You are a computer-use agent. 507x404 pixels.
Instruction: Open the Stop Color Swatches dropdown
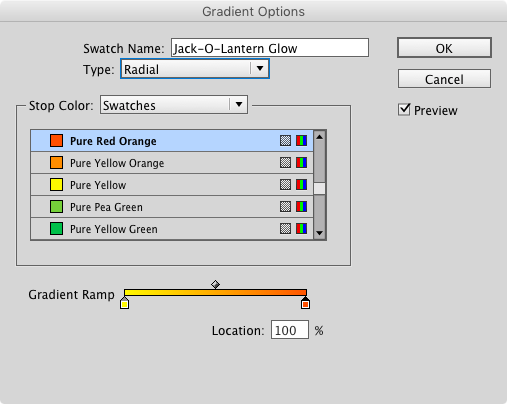(174, 105)
